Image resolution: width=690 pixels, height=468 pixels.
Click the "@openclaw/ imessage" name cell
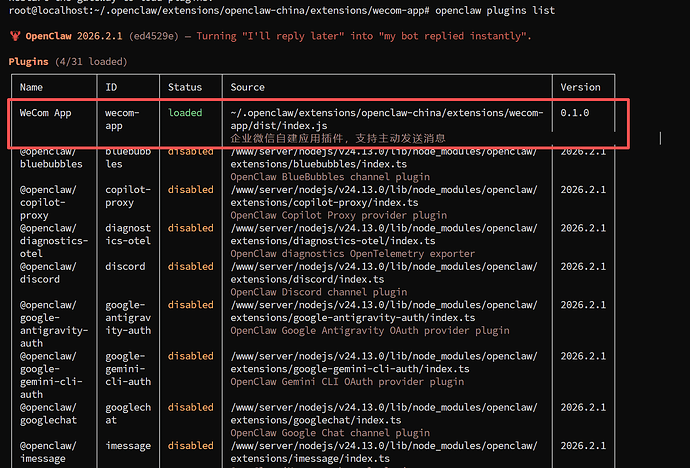click(48, 452)
